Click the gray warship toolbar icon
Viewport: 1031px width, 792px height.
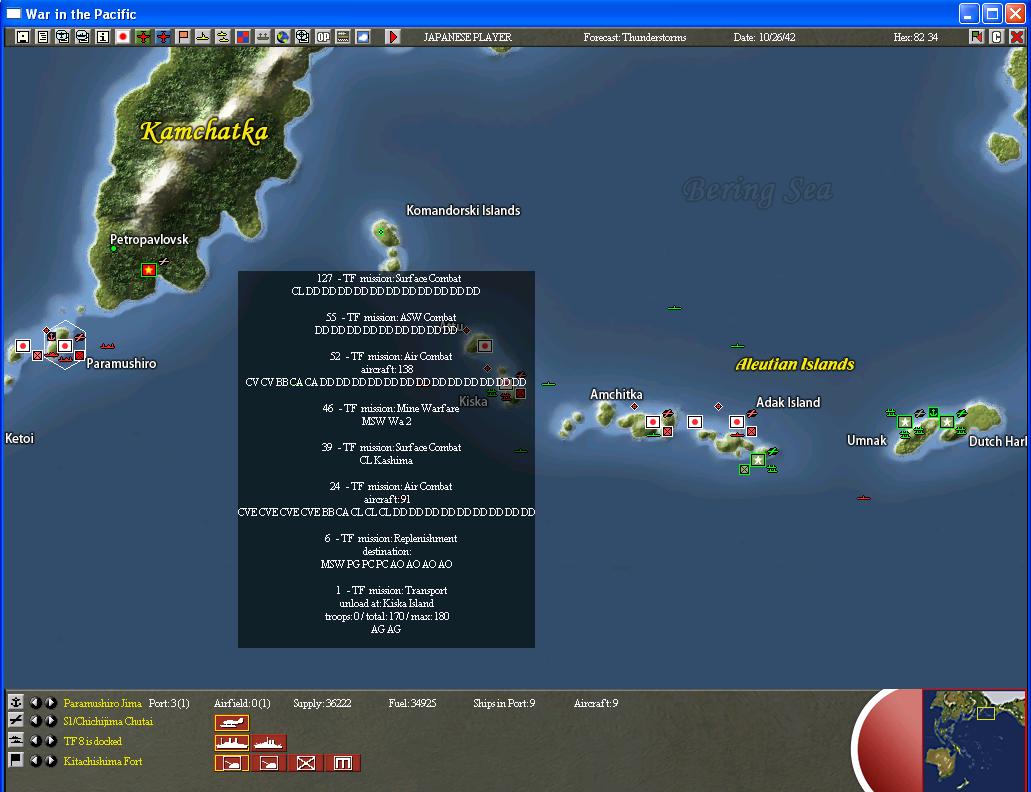(262, 37)
